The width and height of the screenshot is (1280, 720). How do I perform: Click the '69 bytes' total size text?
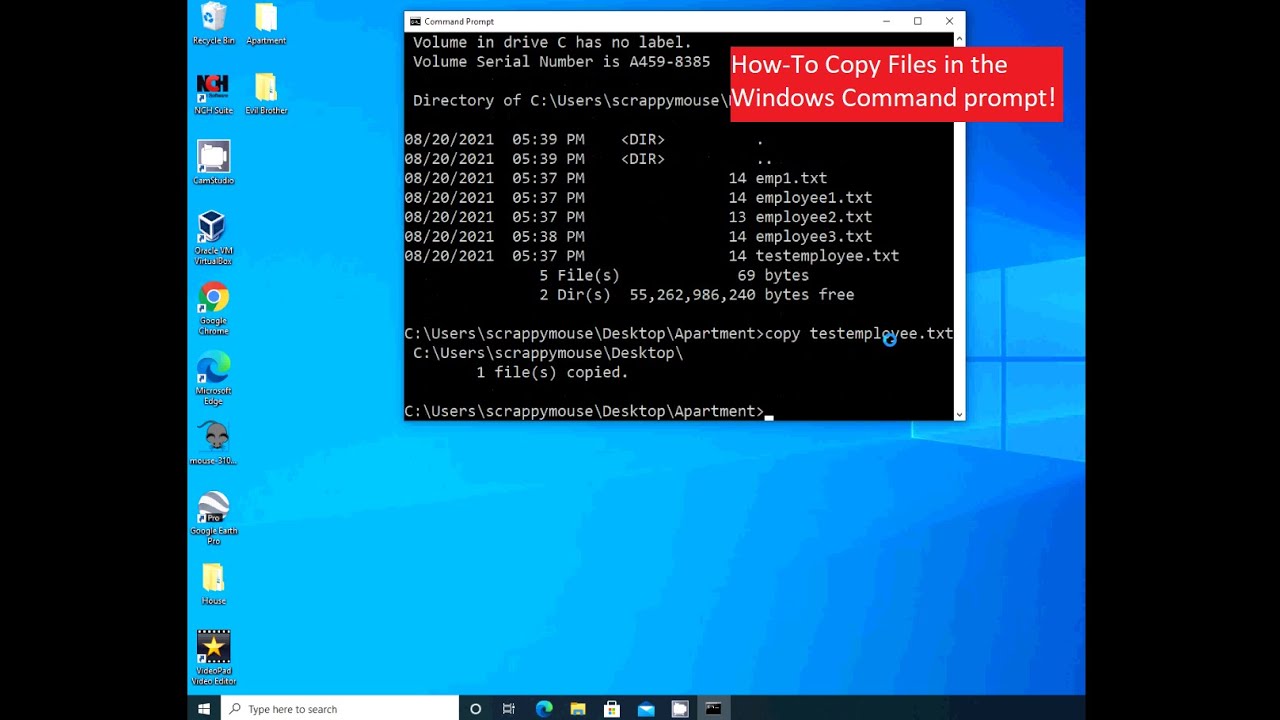[x=773, y=275]
